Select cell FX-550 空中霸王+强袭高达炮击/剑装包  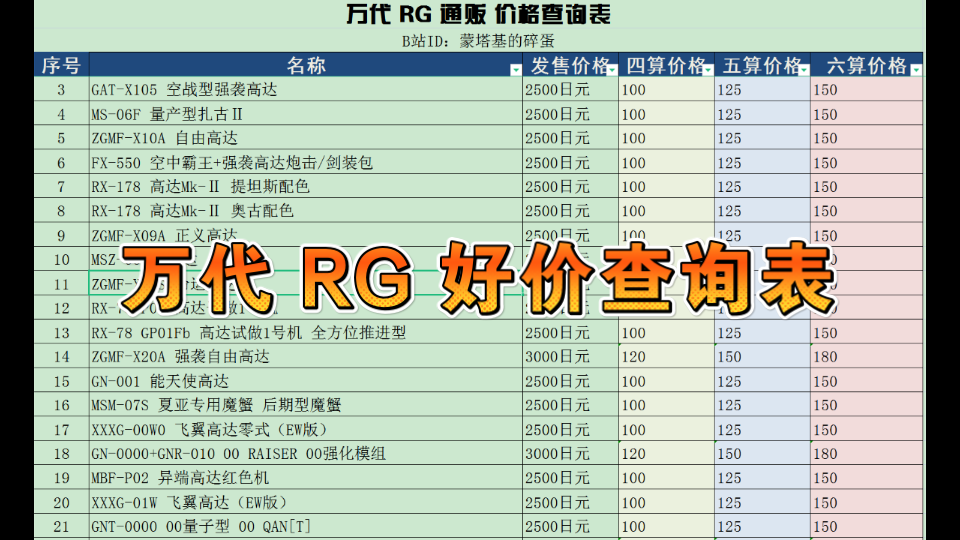point(306,162)
